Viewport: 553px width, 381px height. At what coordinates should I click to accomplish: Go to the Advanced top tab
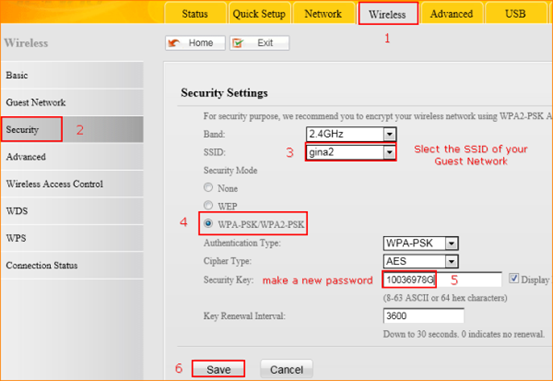tap(452, 13)
